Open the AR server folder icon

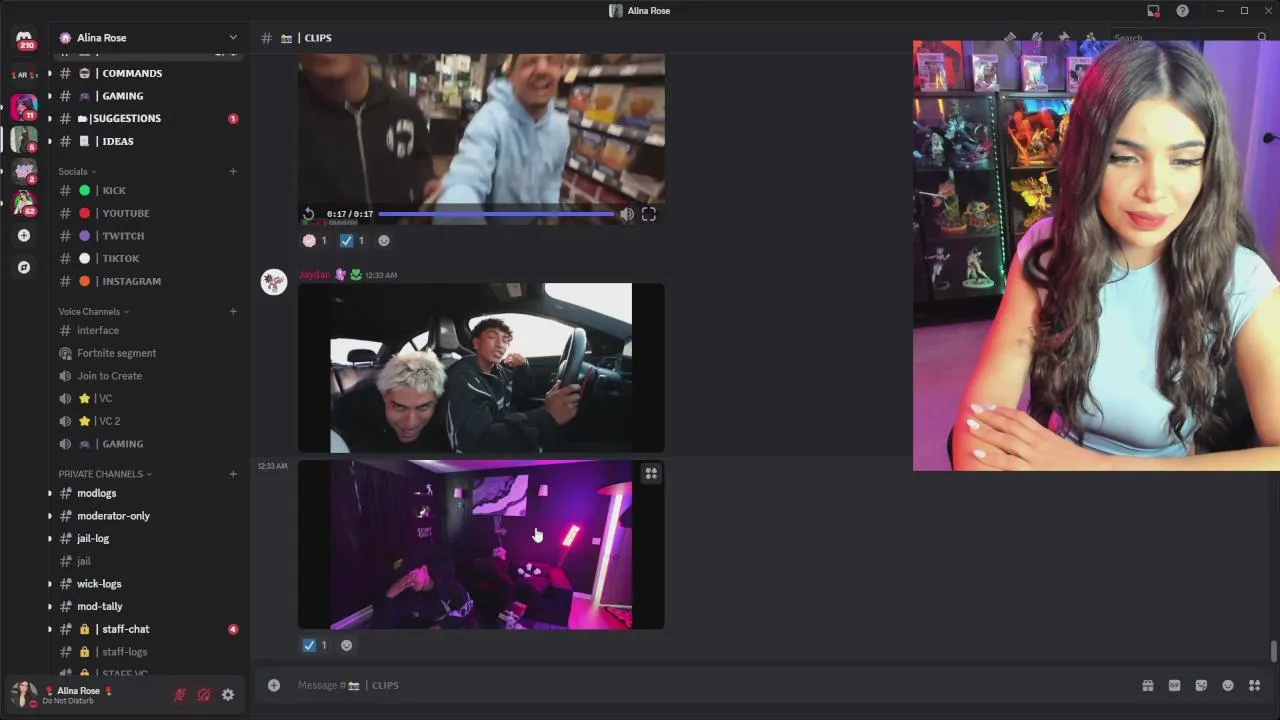(24, 74)
